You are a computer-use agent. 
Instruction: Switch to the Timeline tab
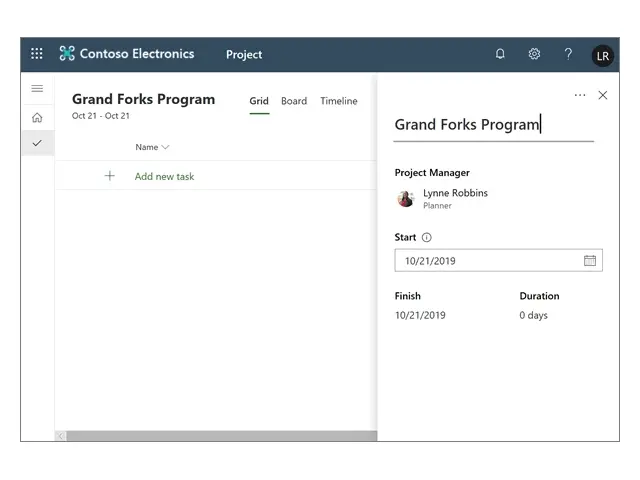pos(338,101)
